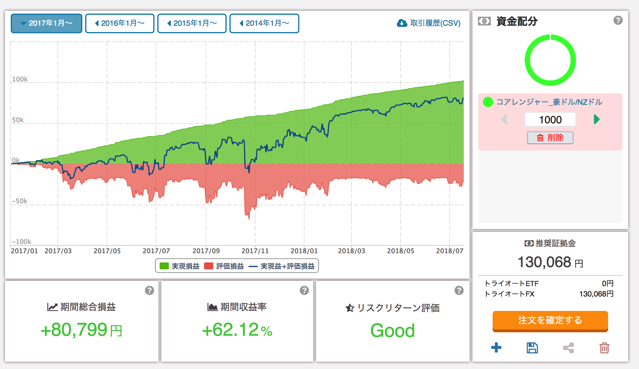Image resolution: width=639 pixels, height=369 pixels.
Task: Click the blue plus add icon
Action: [x=496, y=347]
